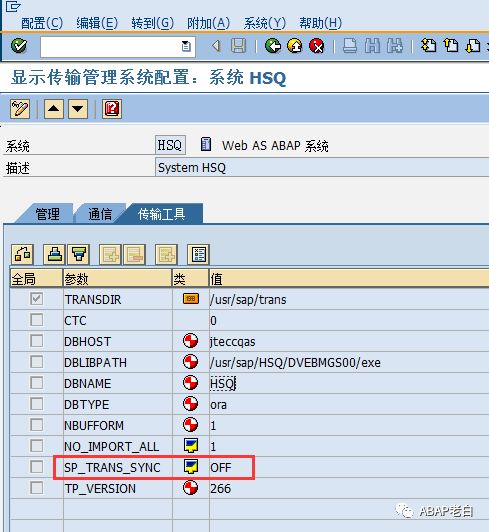The image size is (489, 532).
Task: Click the green checkmark Enter icon
Action: pyautogui.click(x=19, y=45)
